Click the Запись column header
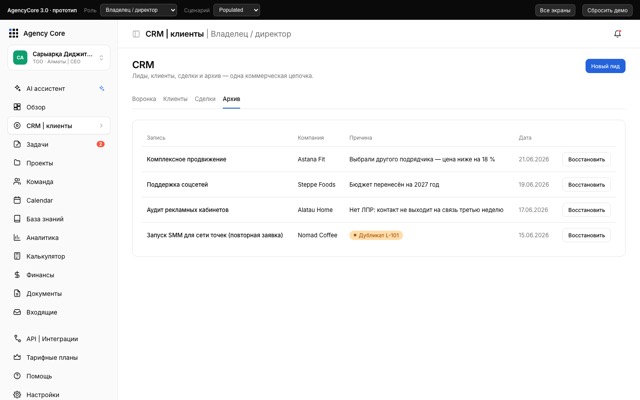This screenshot has height=400, width=640. point(156,138)
